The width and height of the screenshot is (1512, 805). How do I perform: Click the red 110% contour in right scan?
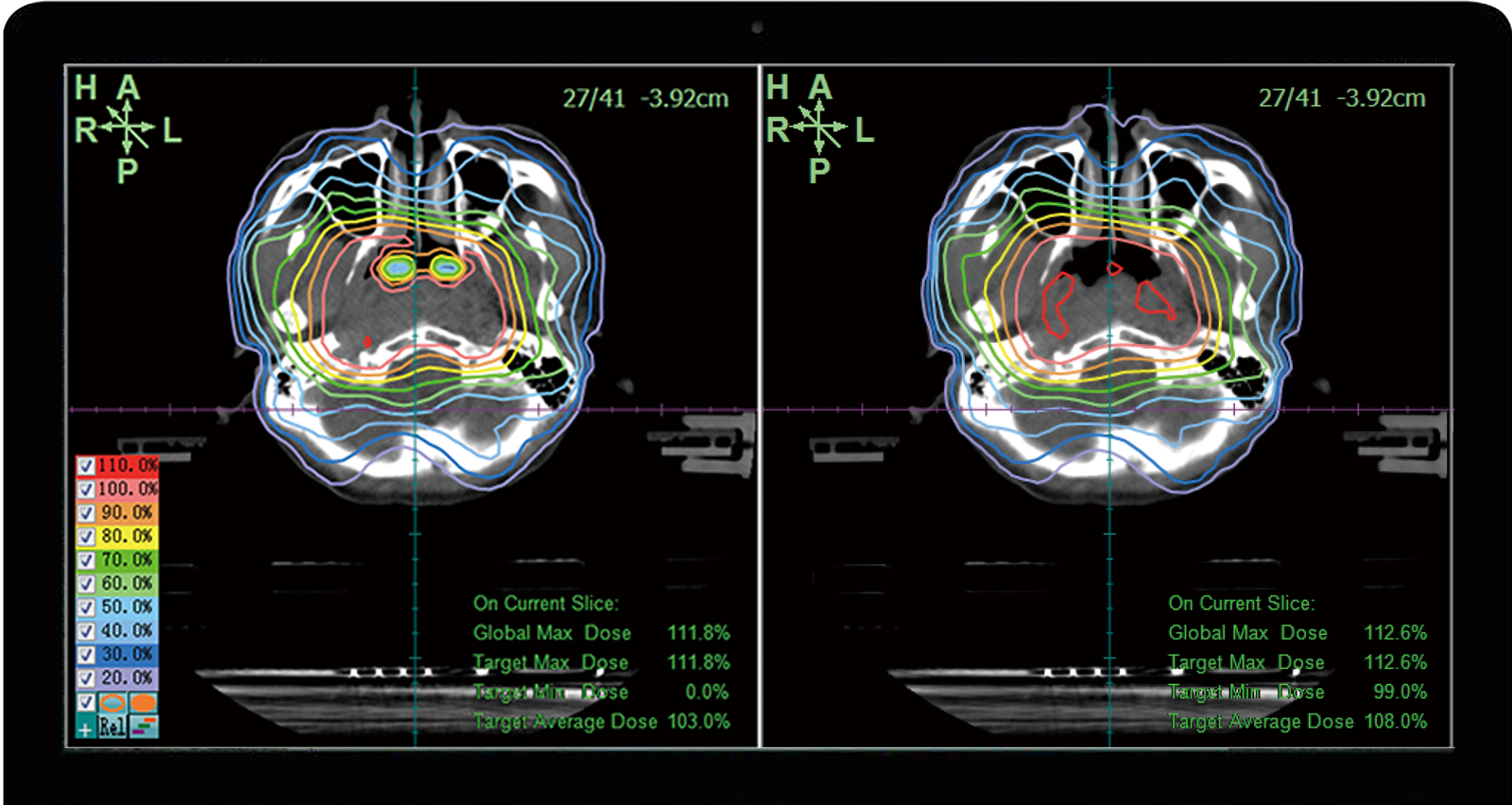coord(1056,304)
